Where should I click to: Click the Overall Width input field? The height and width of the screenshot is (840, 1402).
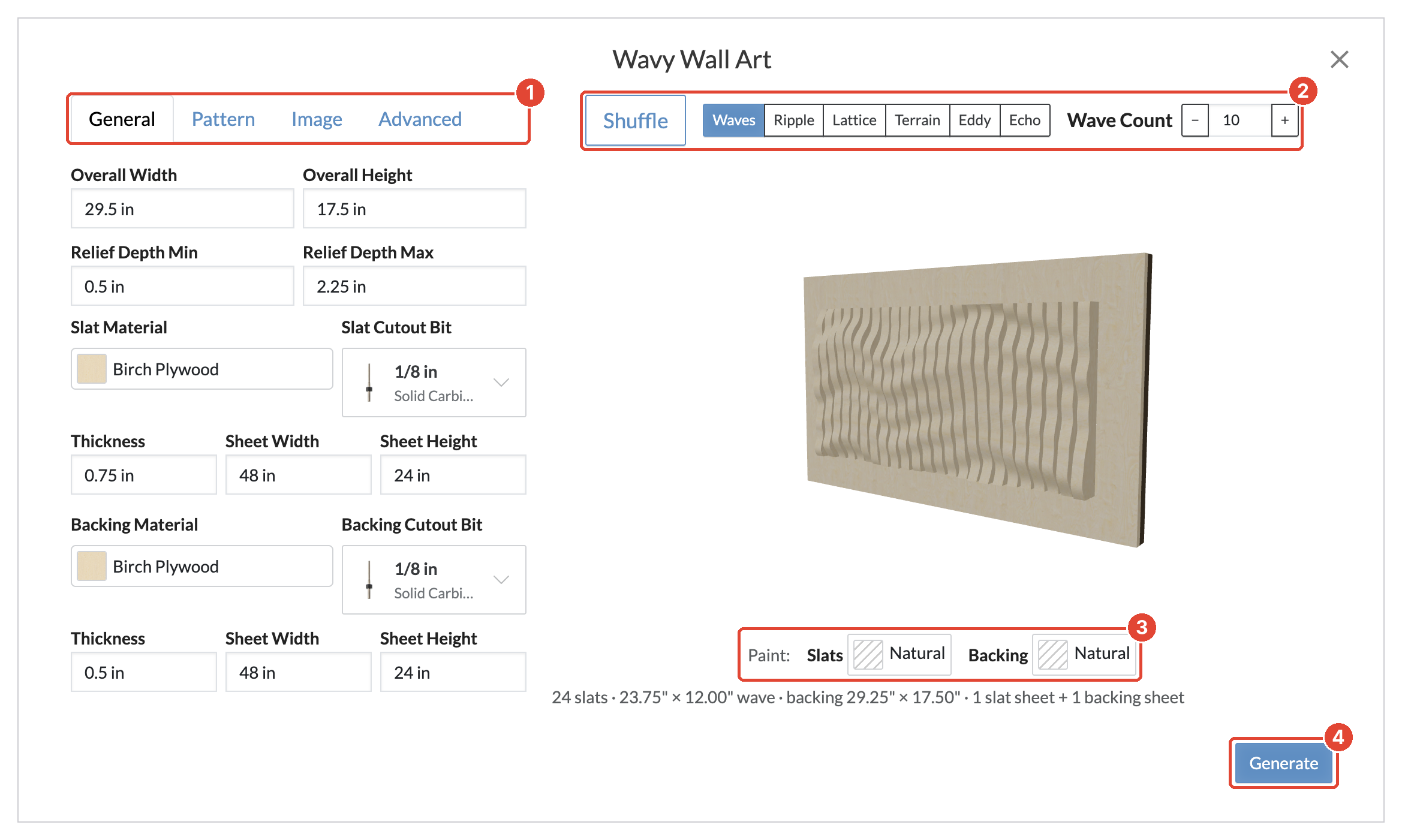pyautogui.click(x=182, y=209)
